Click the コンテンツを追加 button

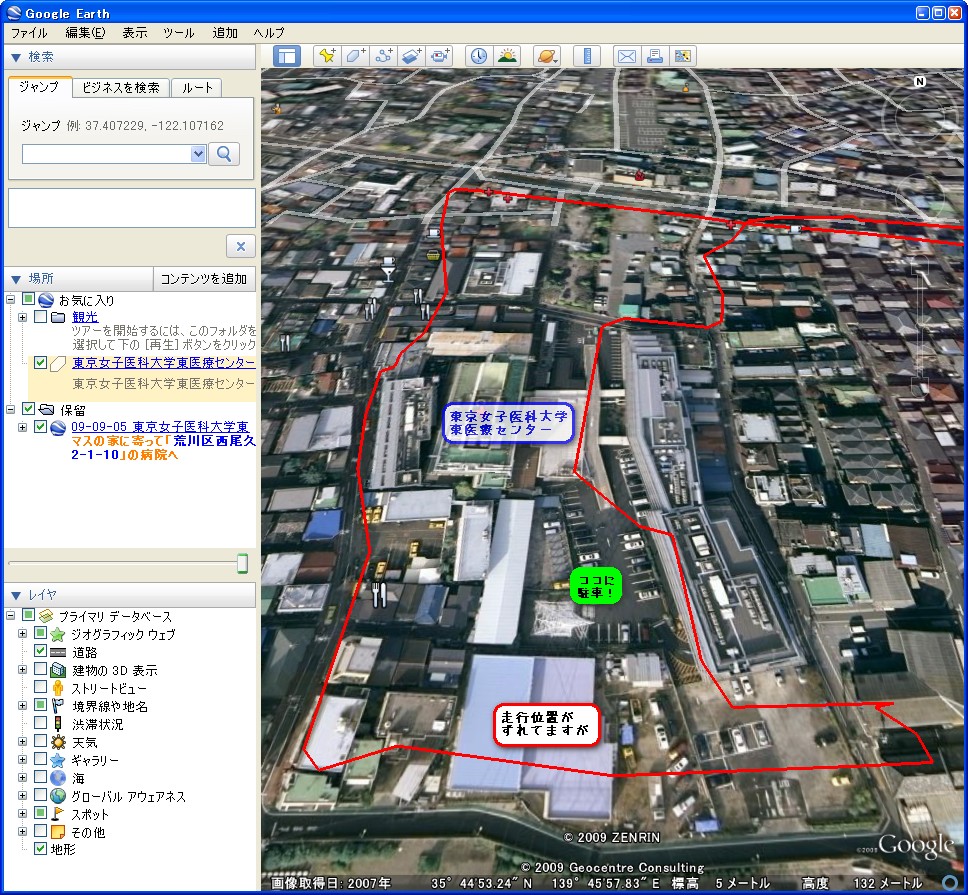coord(203,279)
